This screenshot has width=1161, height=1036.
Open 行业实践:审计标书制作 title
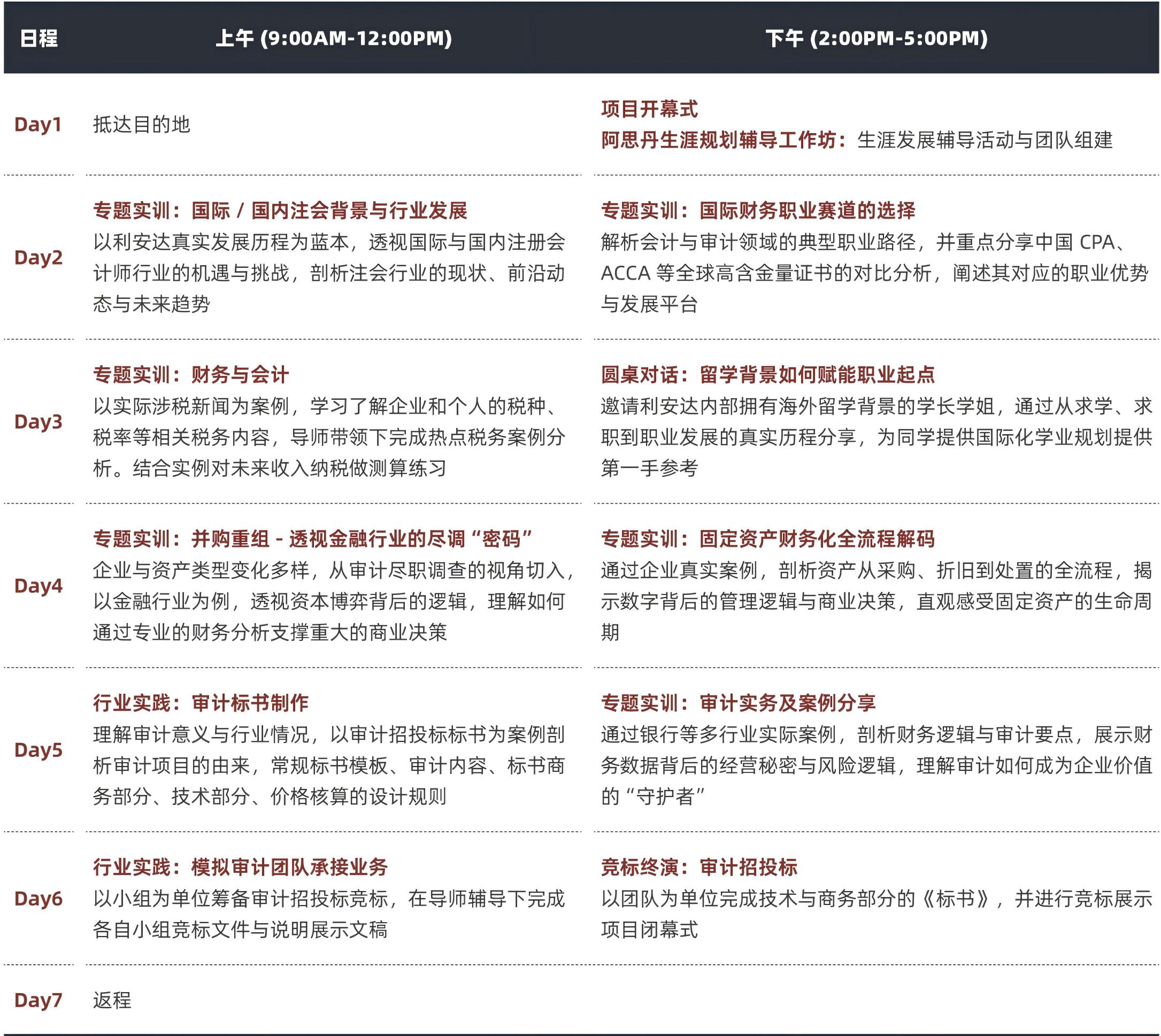[201, 703]
